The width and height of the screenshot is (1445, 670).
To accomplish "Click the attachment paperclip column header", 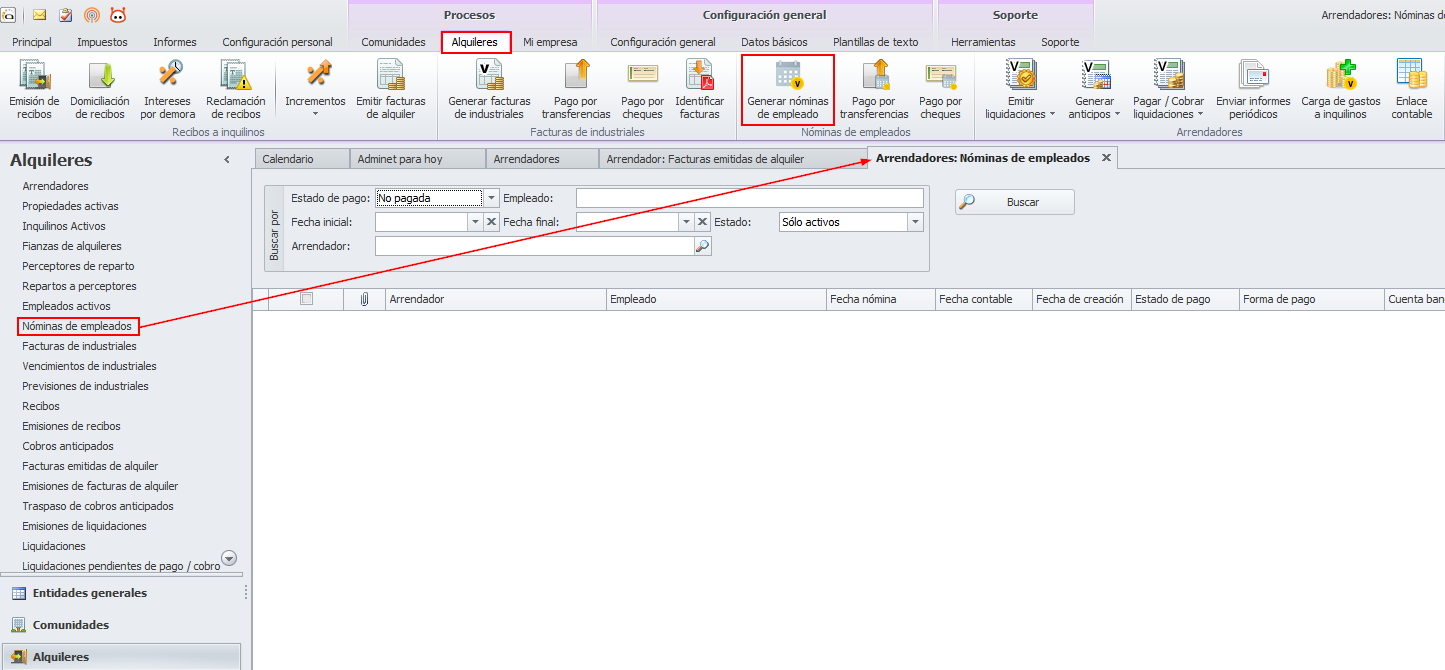I will point(364,299).
